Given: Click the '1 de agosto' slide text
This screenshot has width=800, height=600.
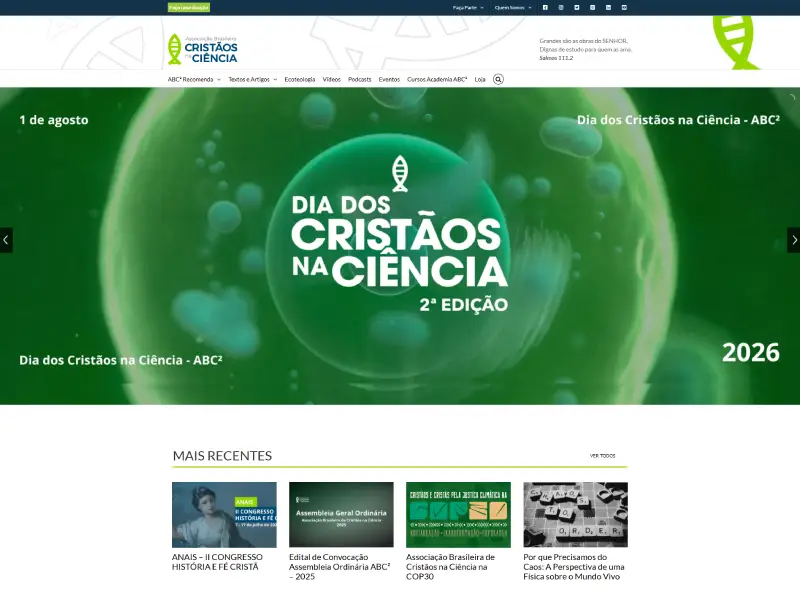Looking at the screenshot, I should pyautogui.click(x=54, y=120).
